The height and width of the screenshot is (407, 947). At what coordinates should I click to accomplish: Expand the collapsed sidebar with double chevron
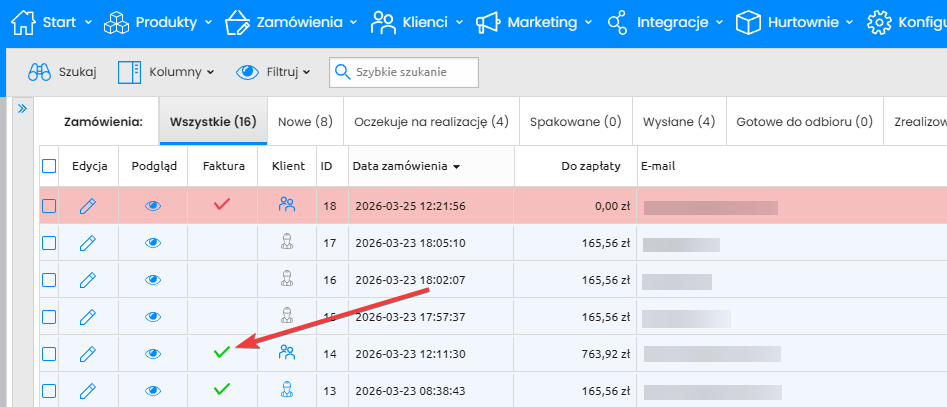(x=22, y=108)
